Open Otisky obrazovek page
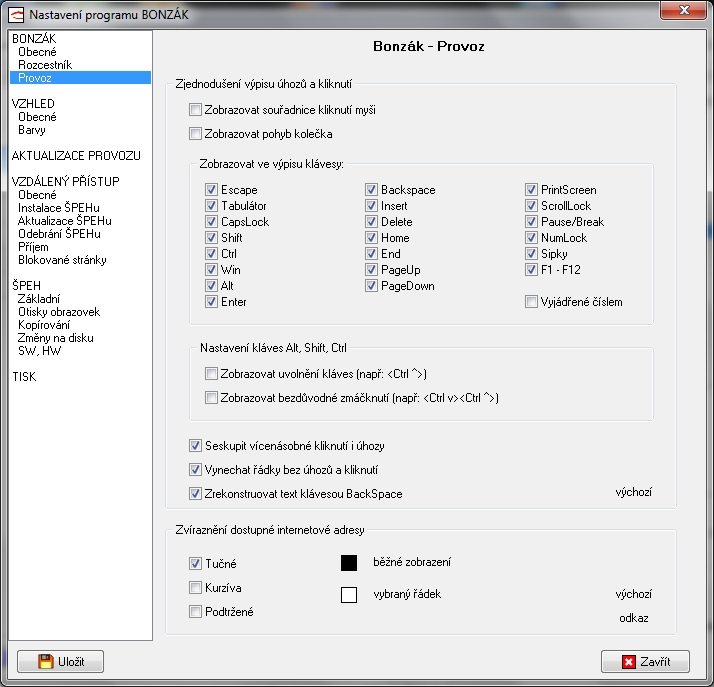 tap(59, 312)
